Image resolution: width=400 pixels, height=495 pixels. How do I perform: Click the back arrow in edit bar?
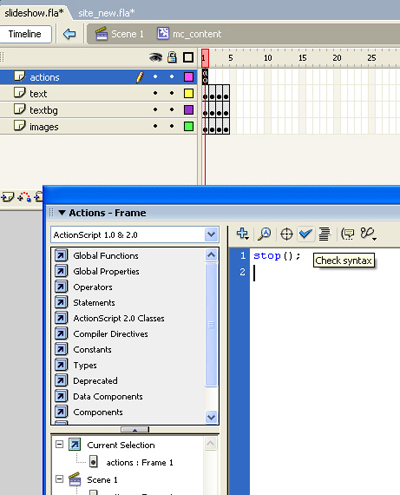pyautogui.click(x=69, y=34)
